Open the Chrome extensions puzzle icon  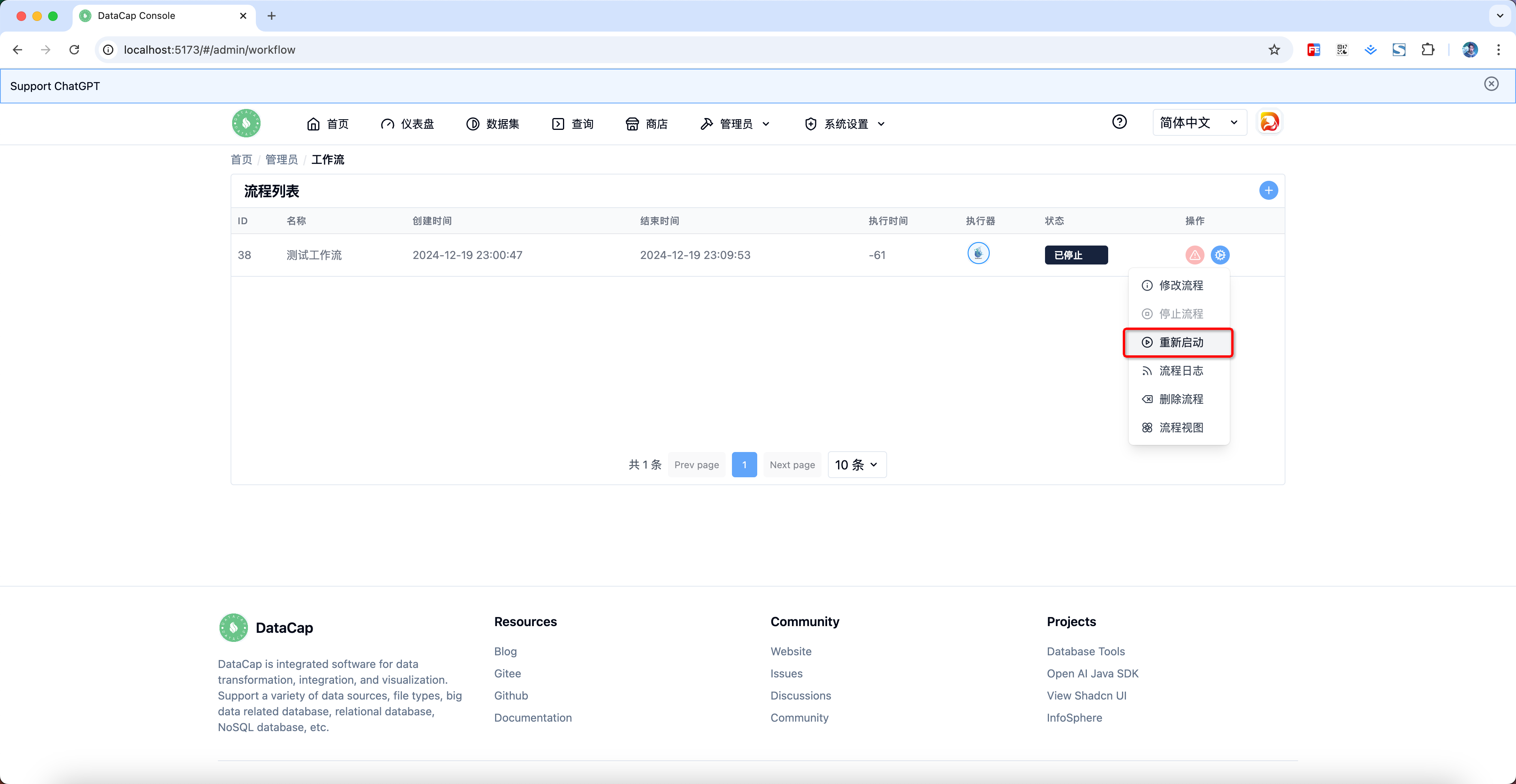tap(1428, 50)
